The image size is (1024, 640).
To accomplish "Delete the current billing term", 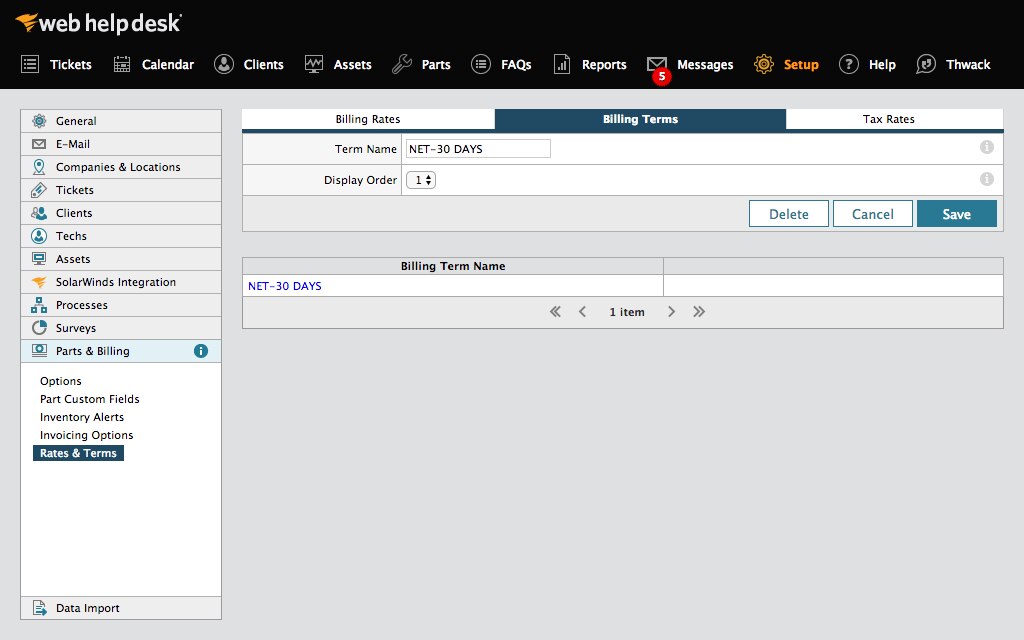I will click(788, 213).
